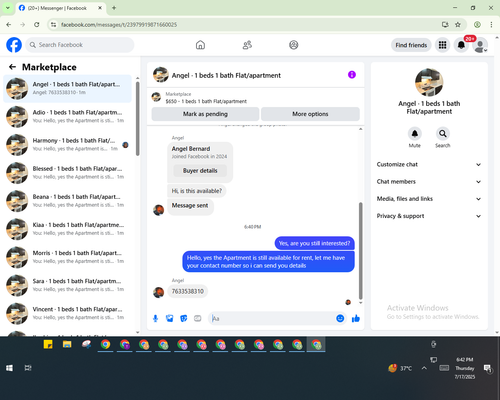Click the 'Yes, are you still interested?' message
Screen dimensions: 500x400
[314, 243]
